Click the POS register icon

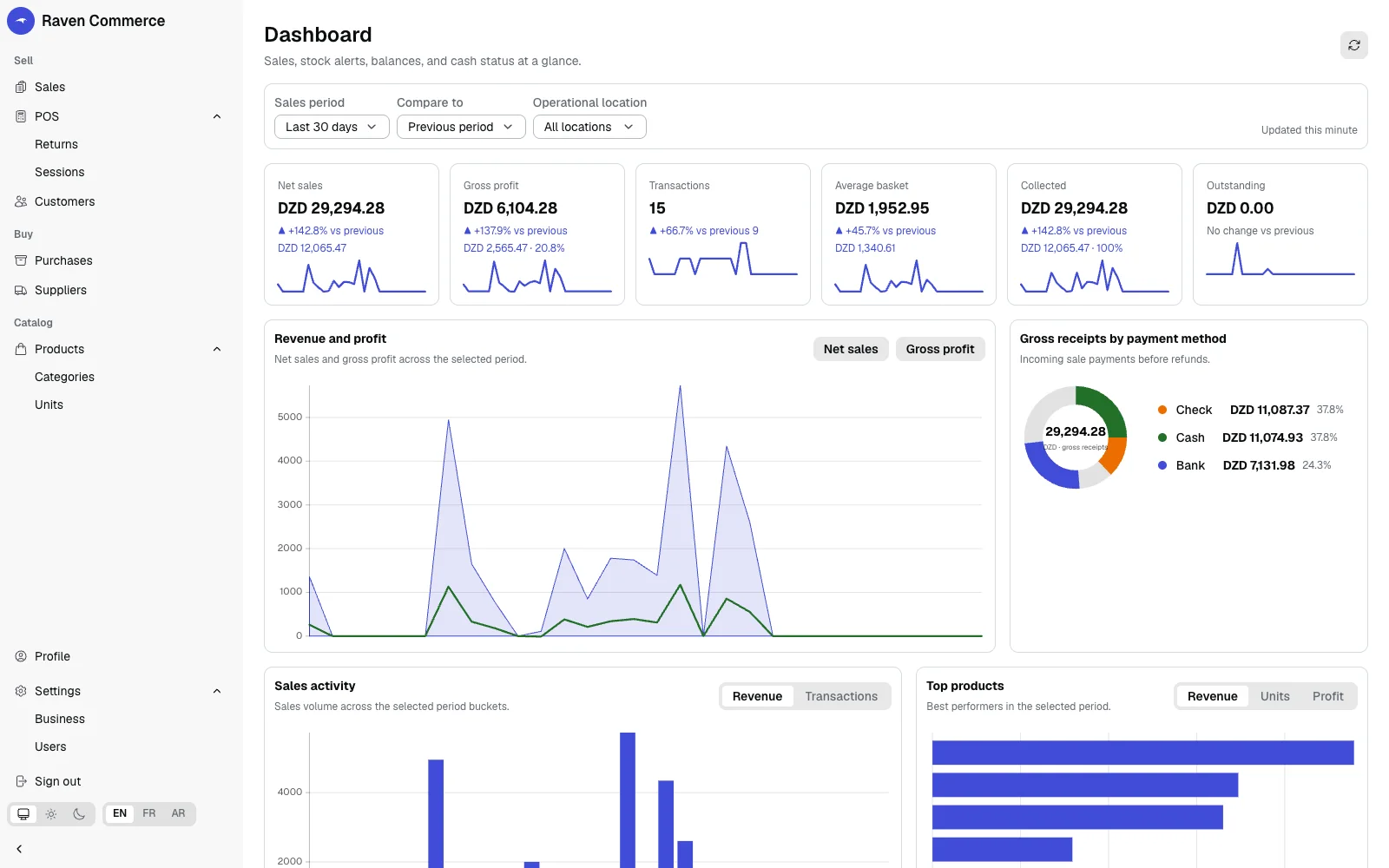[21, 116]
